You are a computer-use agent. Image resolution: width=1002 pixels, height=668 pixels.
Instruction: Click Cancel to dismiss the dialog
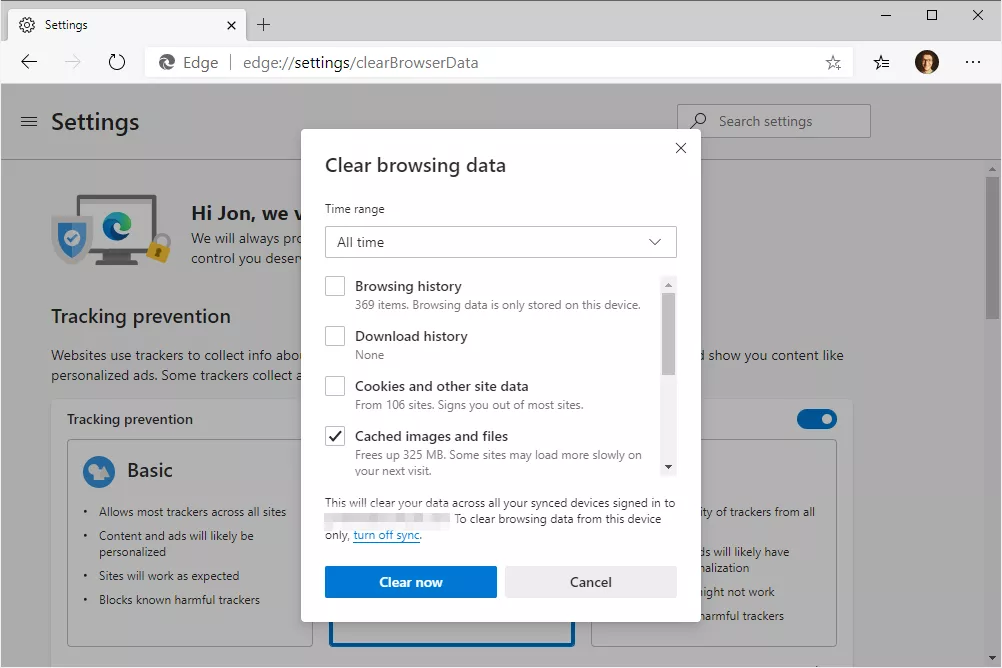pos(590,581)
